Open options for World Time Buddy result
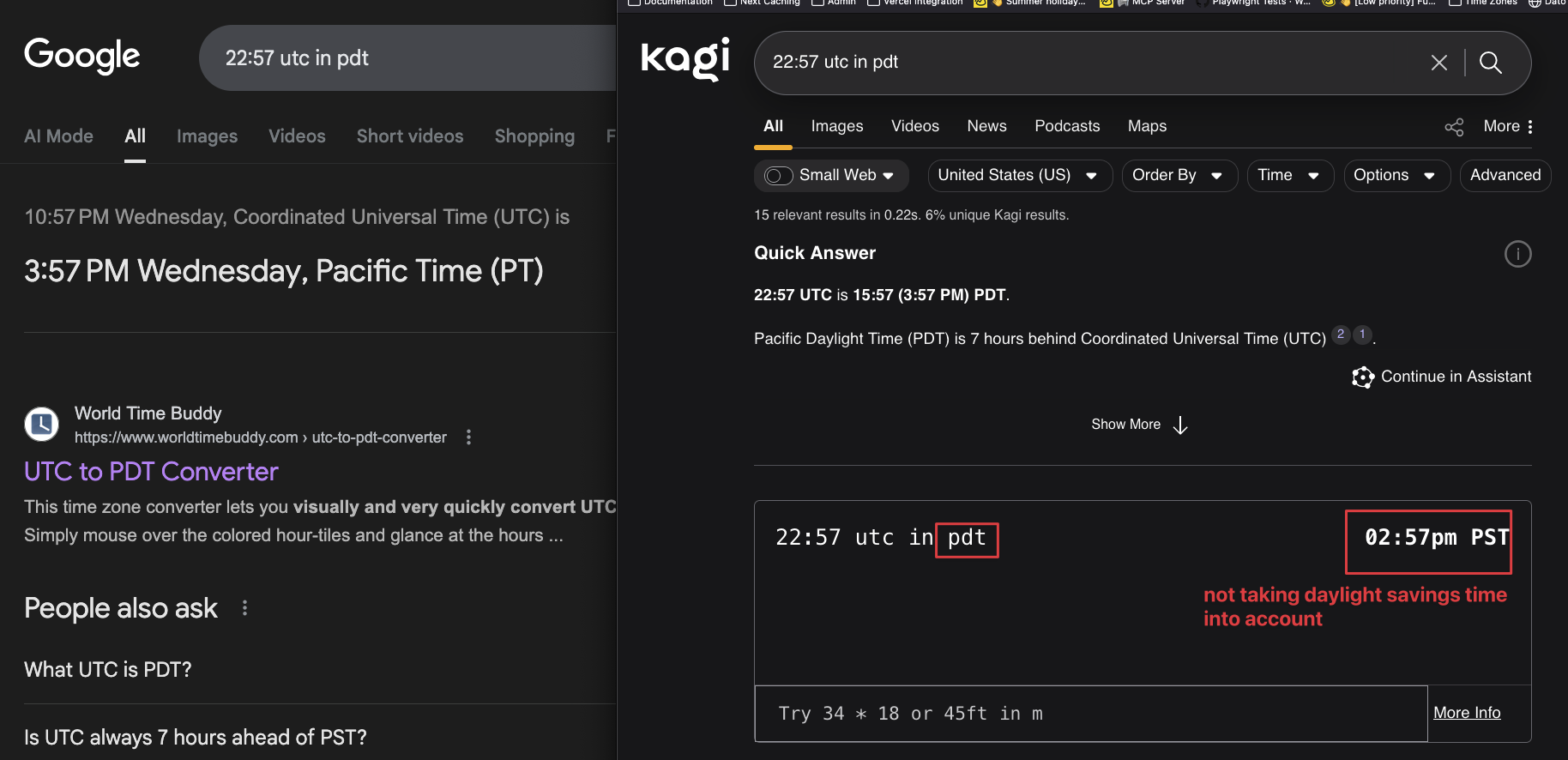Viewport: 1568px width, 760px height. [468, 437]
